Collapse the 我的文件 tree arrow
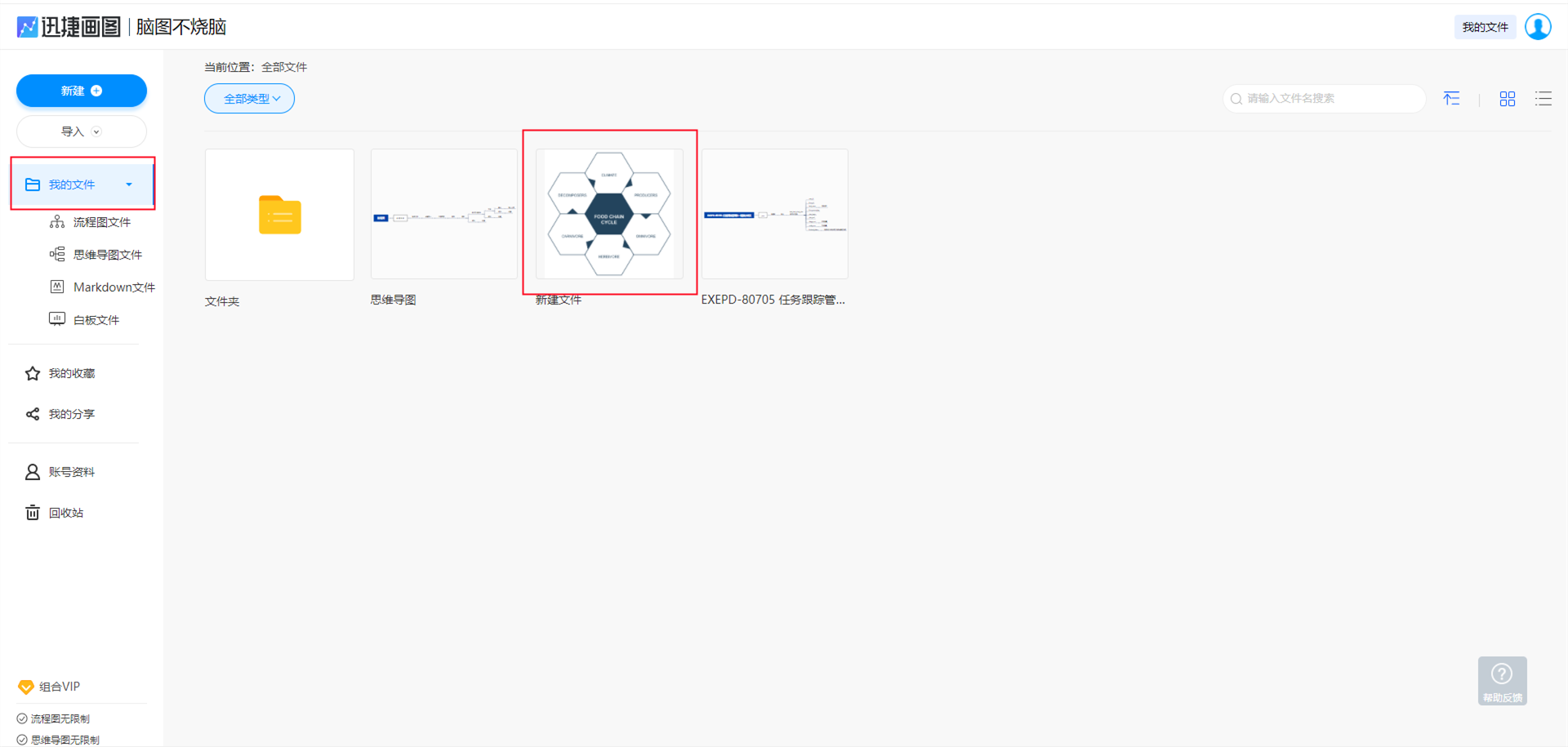Screen dimensions: 1568x747 point(129,185)
